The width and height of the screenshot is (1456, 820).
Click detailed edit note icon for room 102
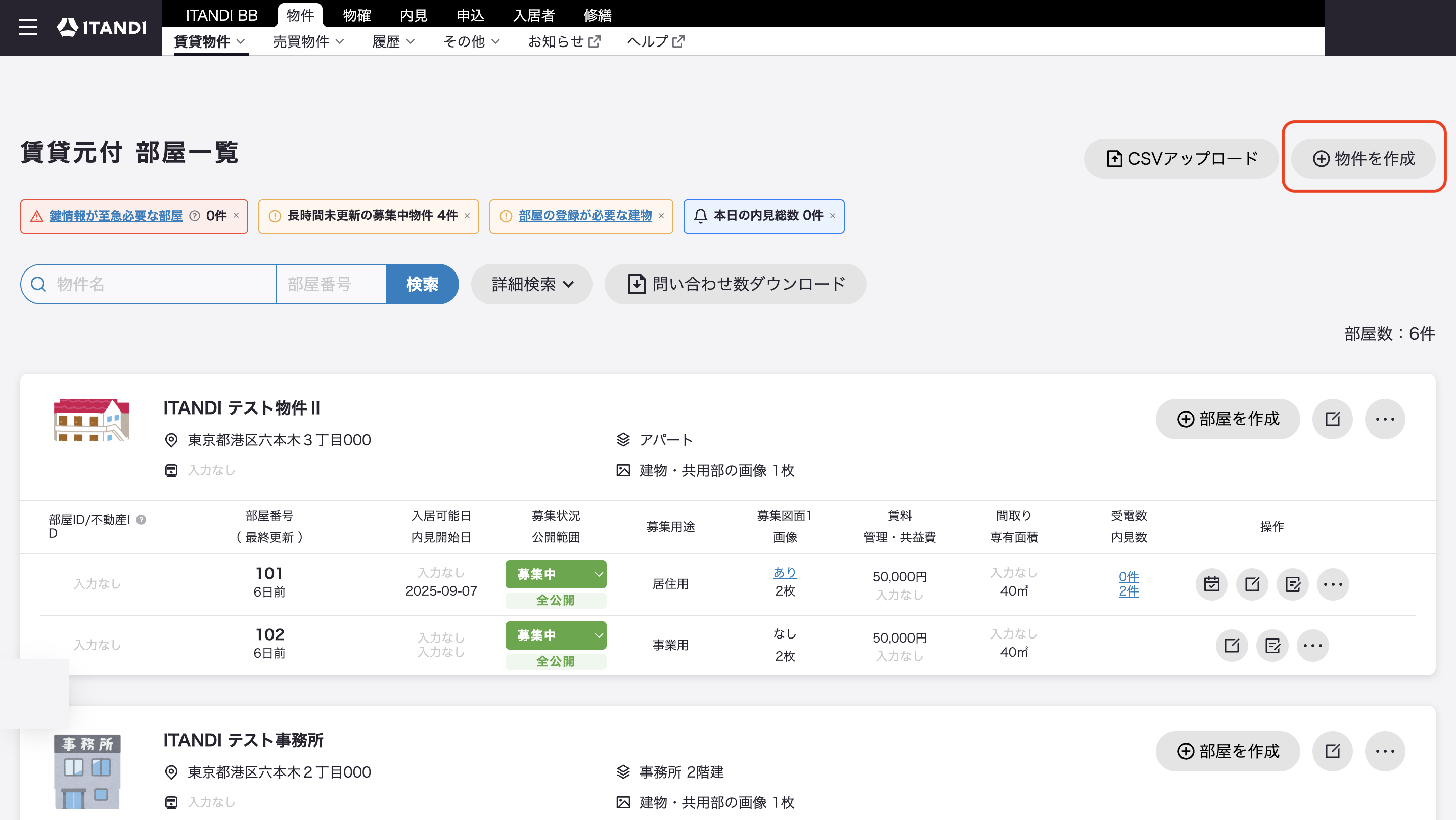click(x=1273, y=646)
